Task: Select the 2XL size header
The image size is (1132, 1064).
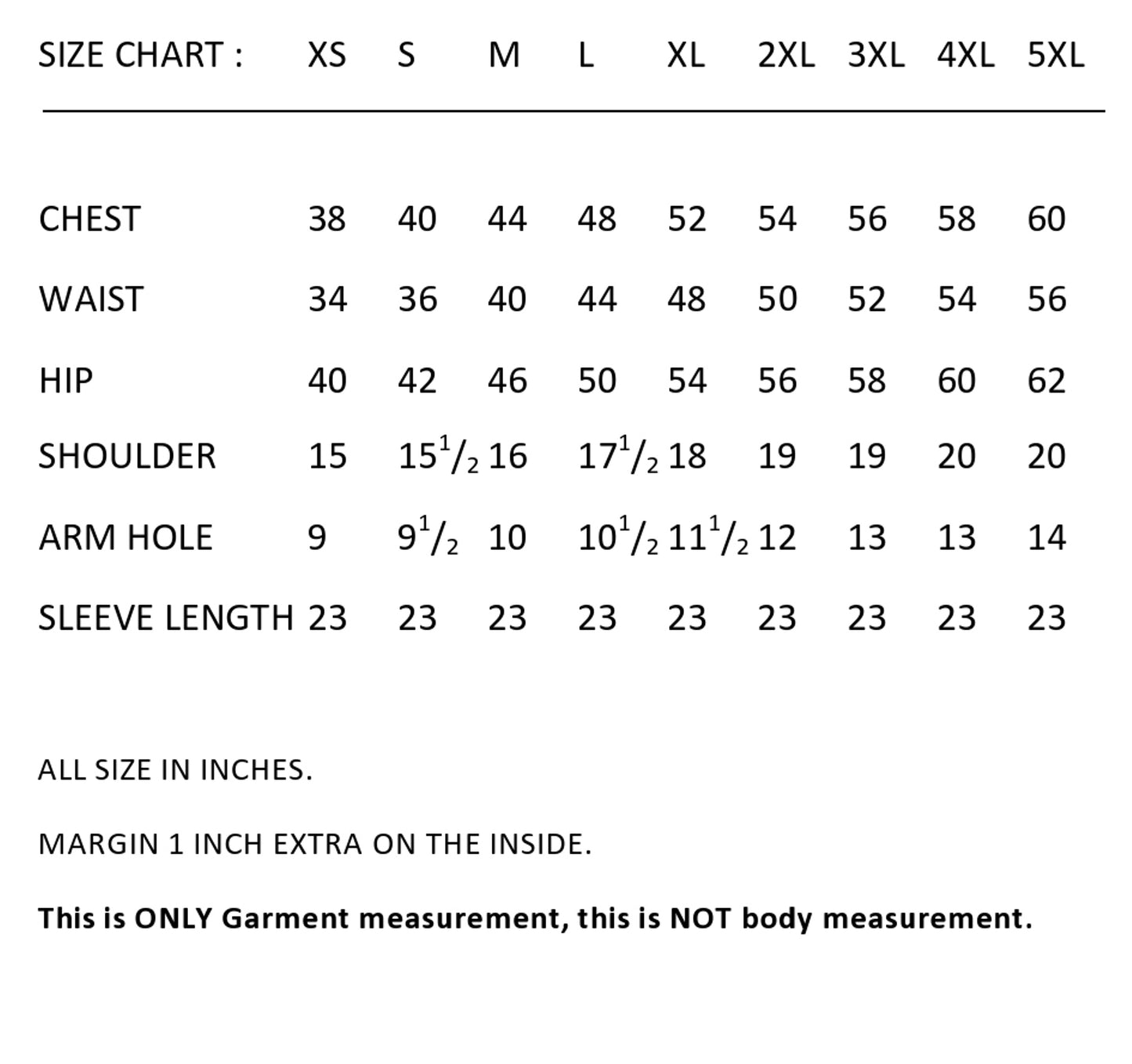Action: click(x=786, y=56)
